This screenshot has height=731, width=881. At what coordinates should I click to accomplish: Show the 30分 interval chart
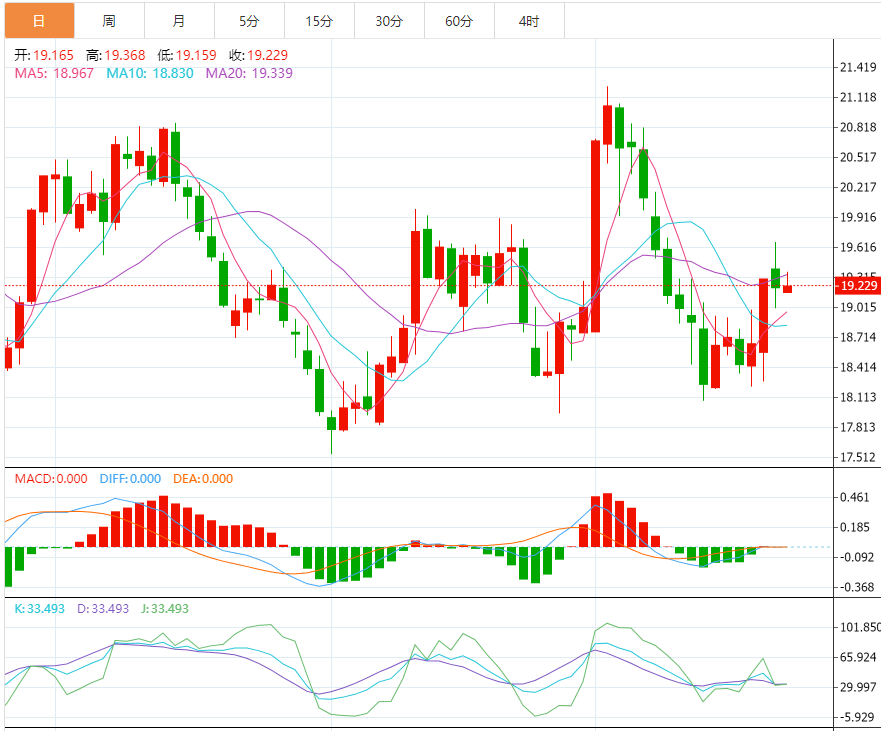(389, 20)
